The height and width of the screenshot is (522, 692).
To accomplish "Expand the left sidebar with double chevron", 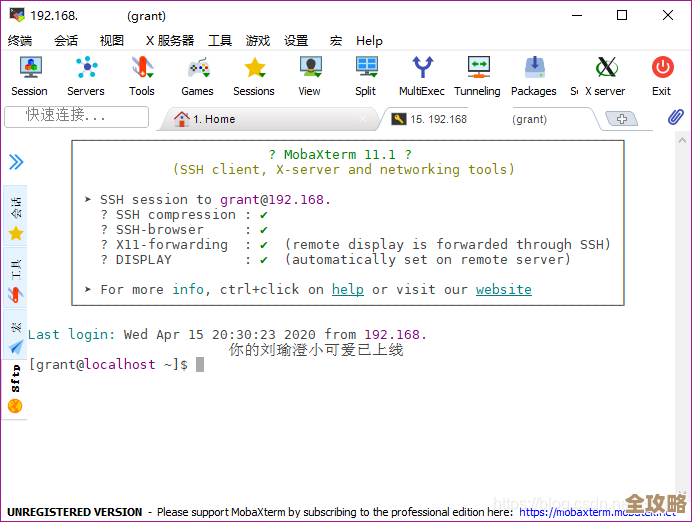I will pyautogui.click(x=16, y=162).
